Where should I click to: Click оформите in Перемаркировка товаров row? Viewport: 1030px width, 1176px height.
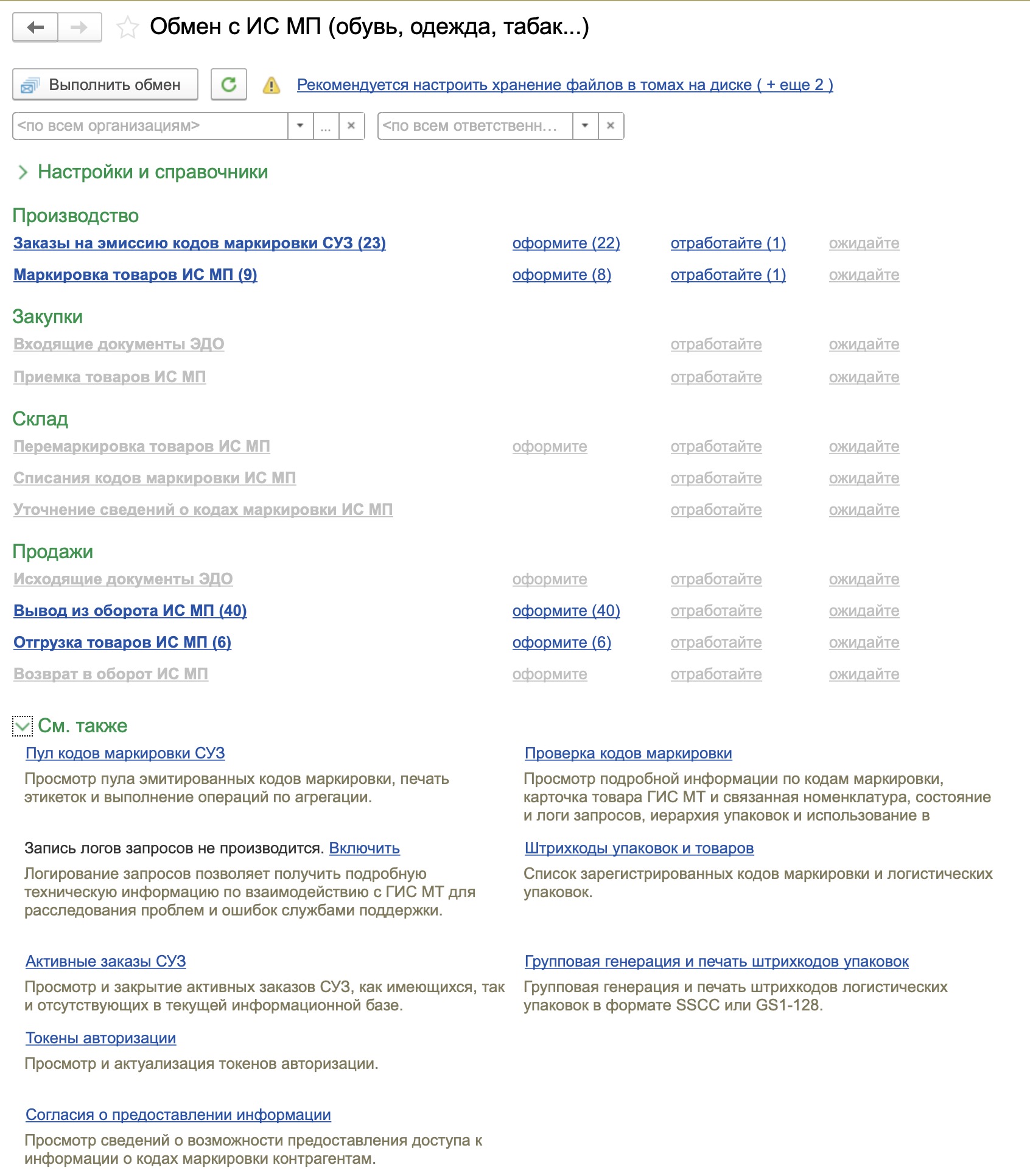(x=550, y=447)
